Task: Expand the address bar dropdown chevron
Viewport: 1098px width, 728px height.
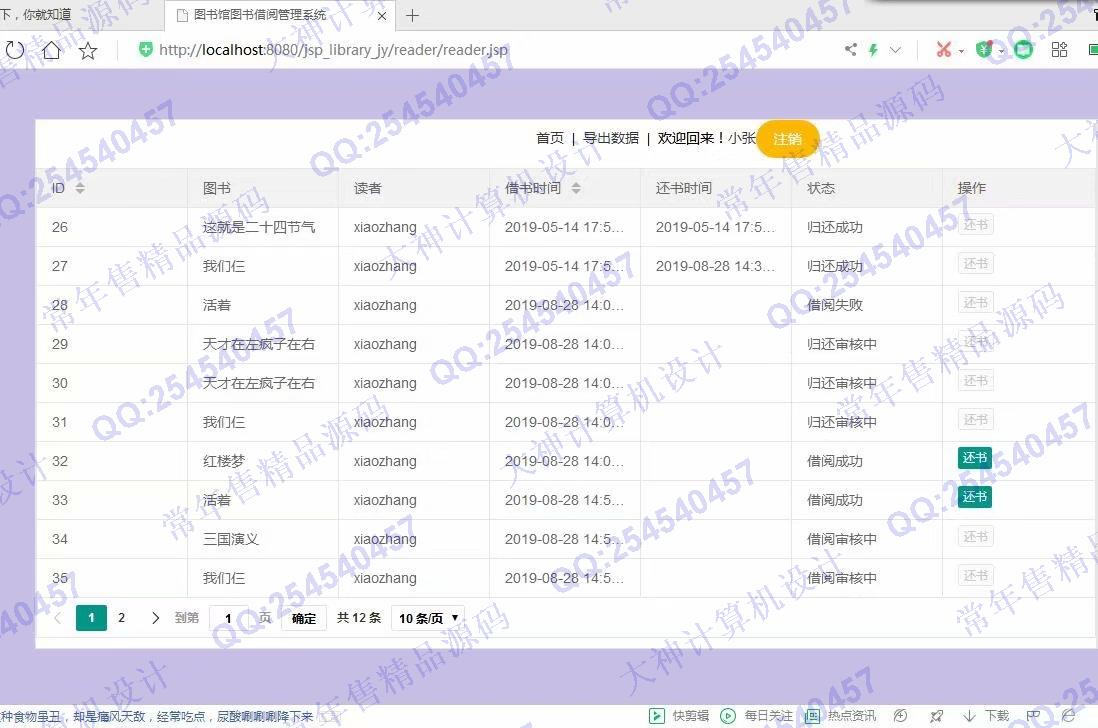Action: (x=895, y=50)
